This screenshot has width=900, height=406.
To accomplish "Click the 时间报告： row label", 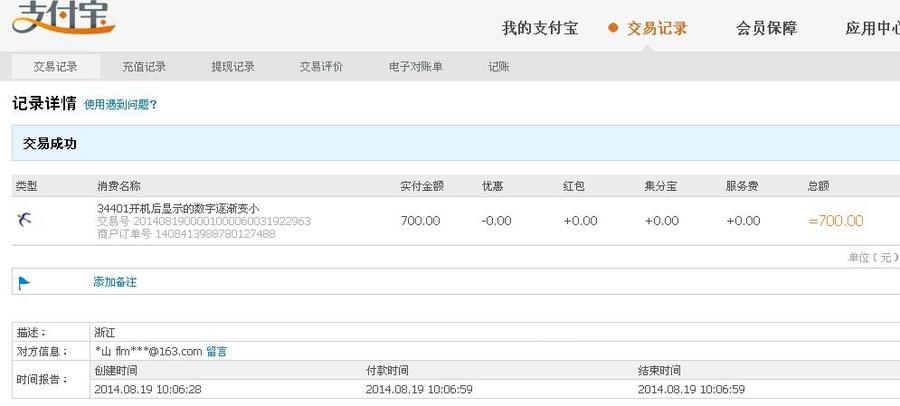I will click(42, 380).
